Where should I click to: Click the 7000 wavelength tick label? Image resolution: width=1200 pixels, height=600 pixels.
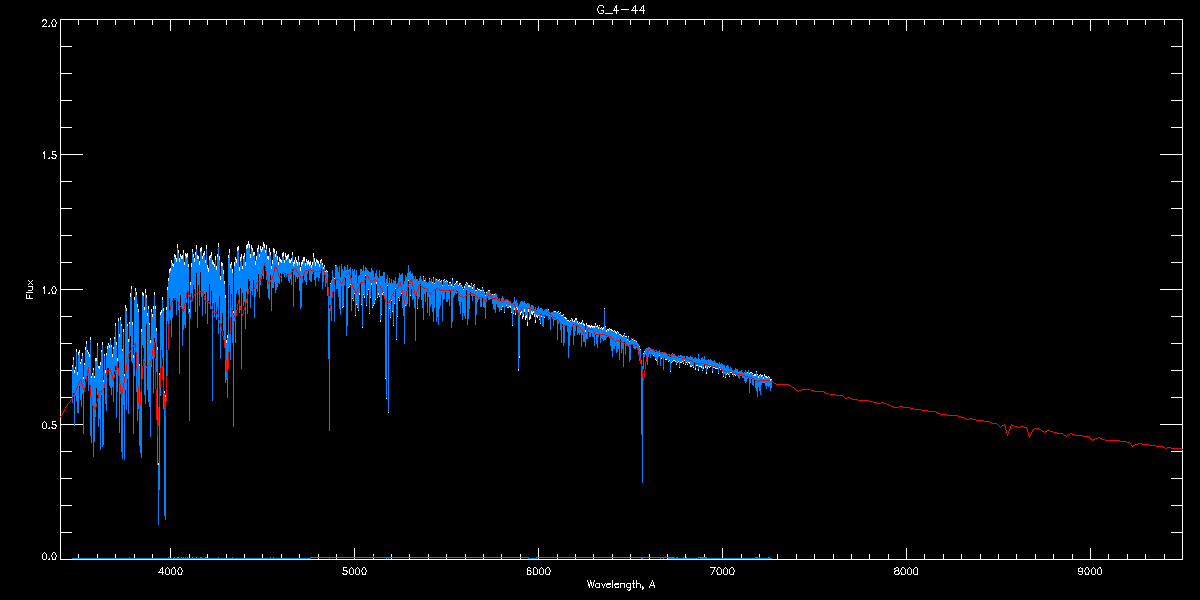pos(722,571)
